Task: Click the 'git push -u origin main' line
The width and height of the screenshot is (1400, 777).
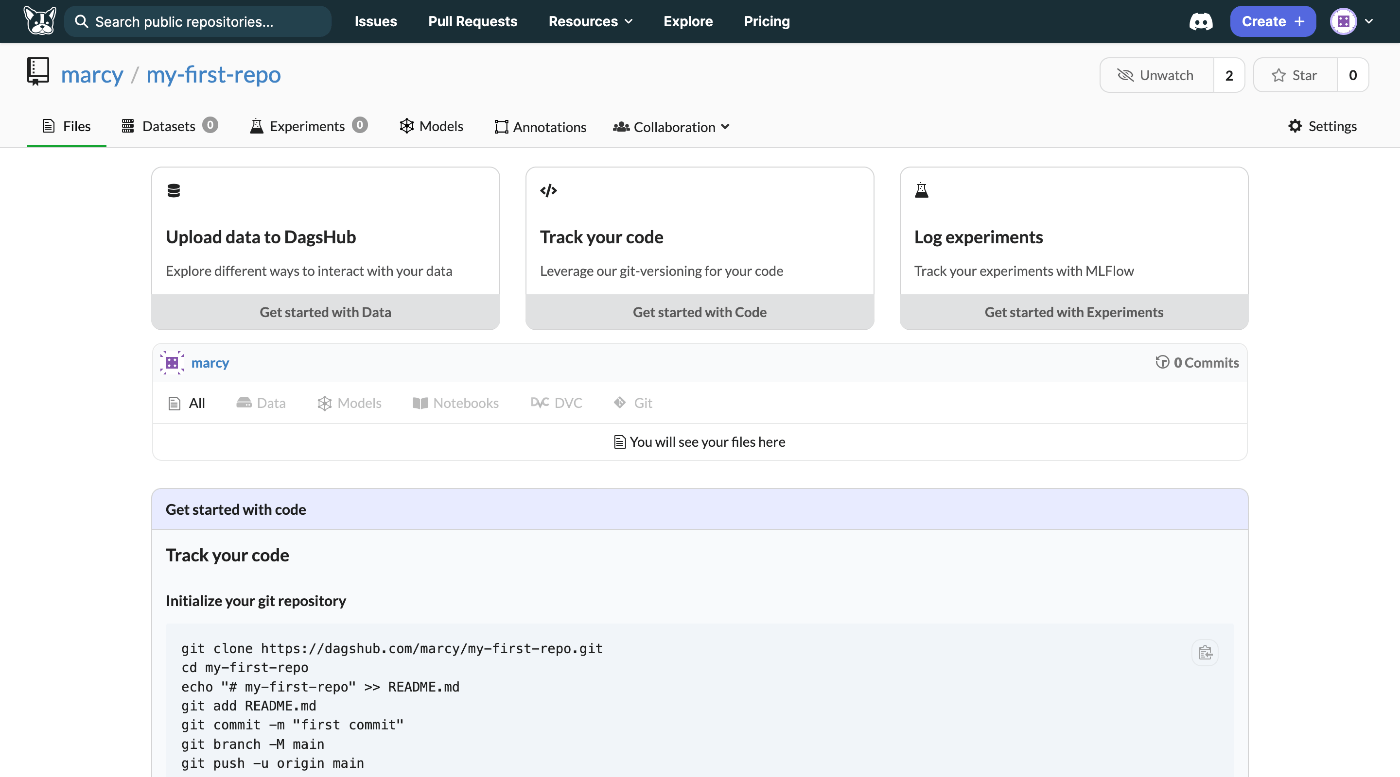Action: pyautogui.click(x=273, y=763)
